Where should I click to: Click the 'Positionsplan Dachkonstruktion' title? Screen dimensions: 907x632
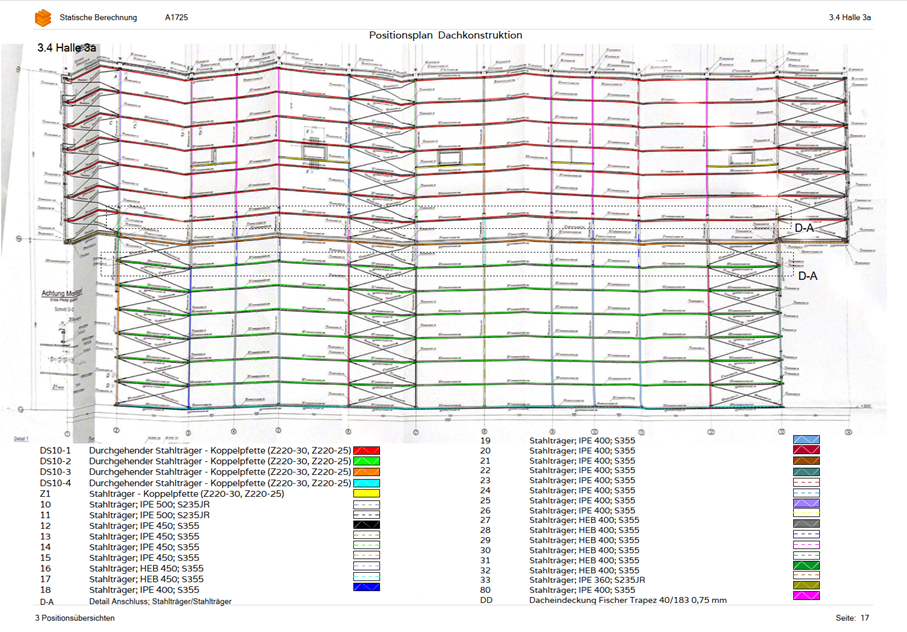(x=445, y=35)
